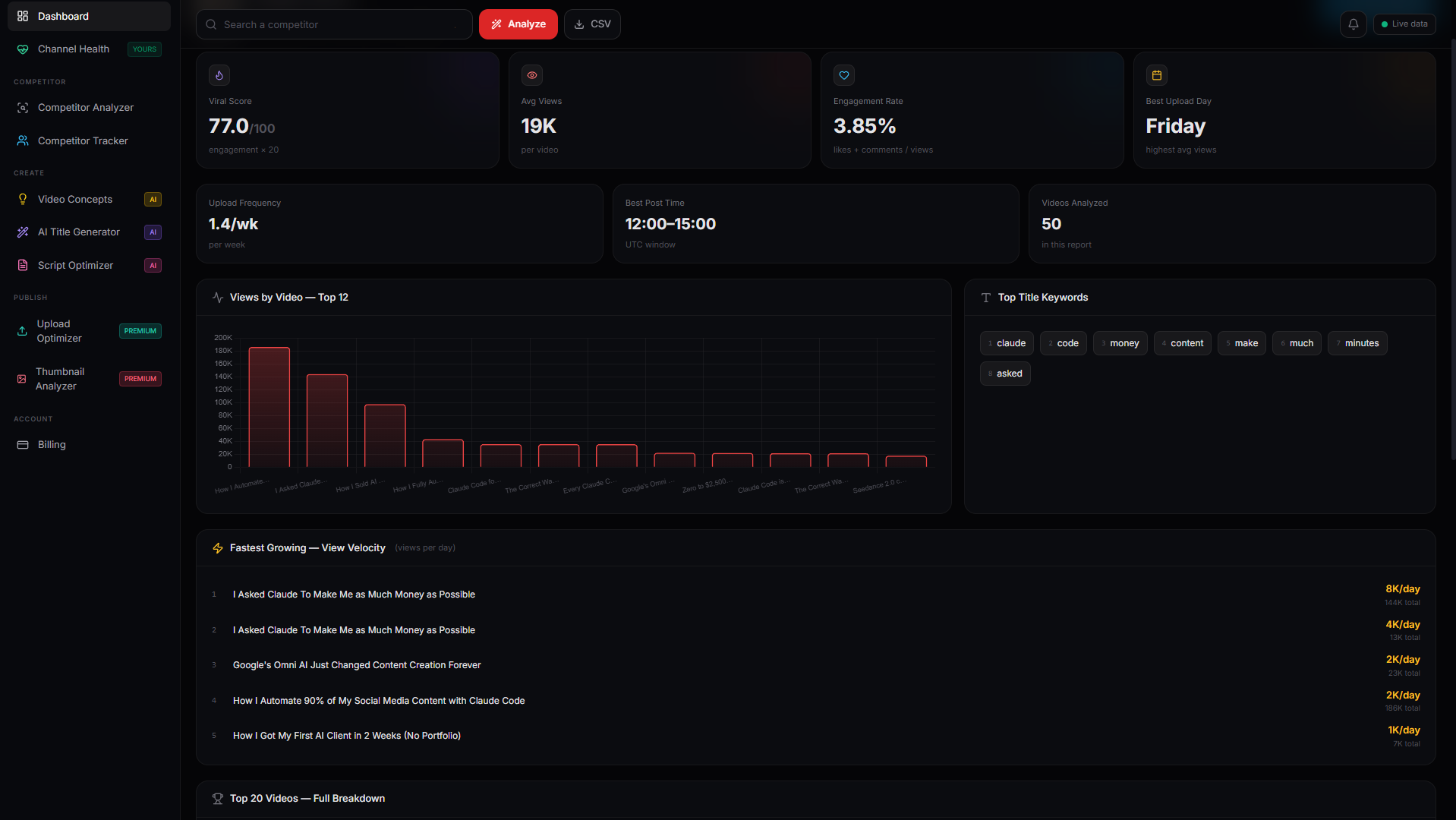Click the Engagement Rate heart icon

click(844, 75)
